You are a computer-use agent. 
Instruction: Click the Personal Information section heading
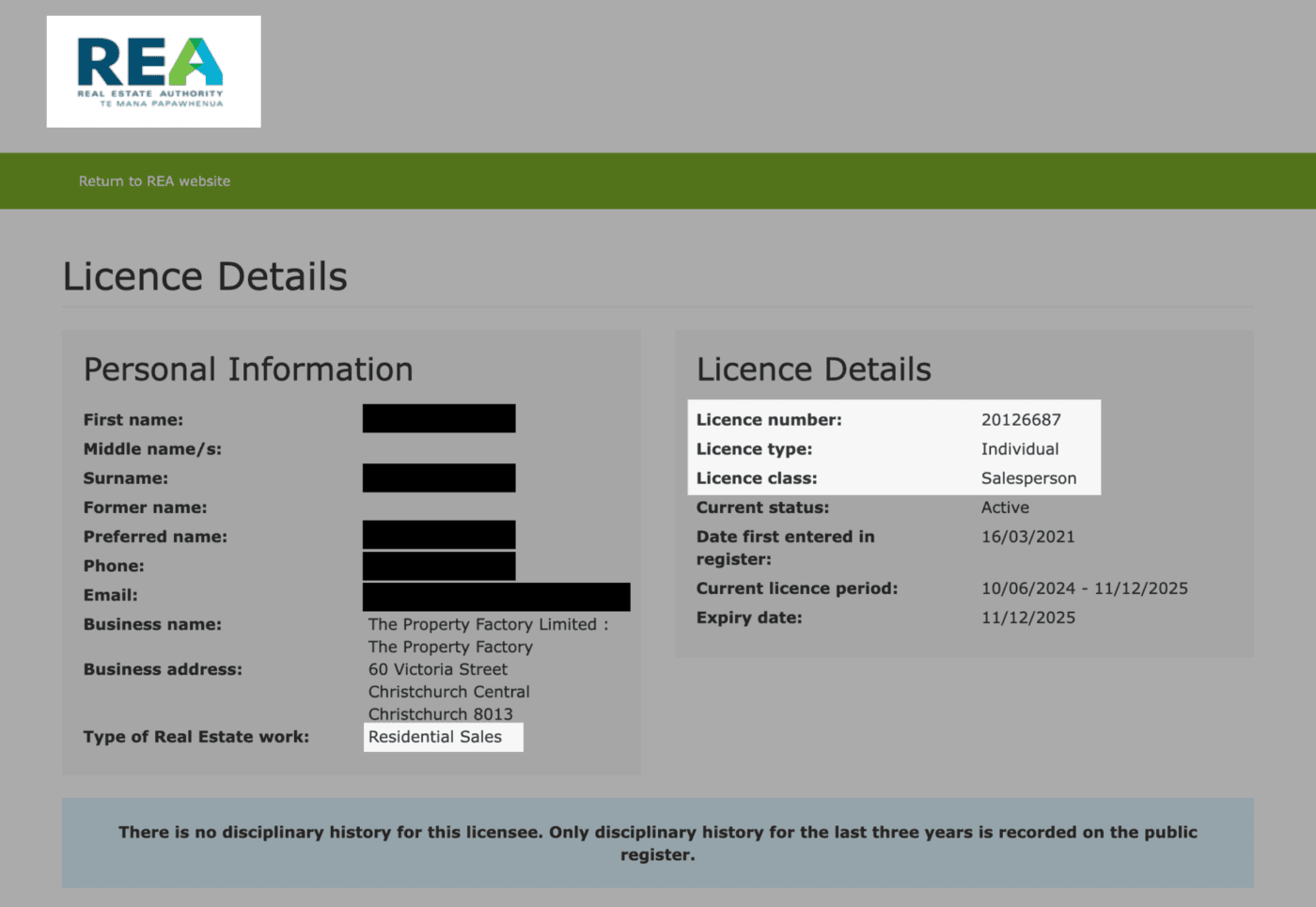pos(247,368)
